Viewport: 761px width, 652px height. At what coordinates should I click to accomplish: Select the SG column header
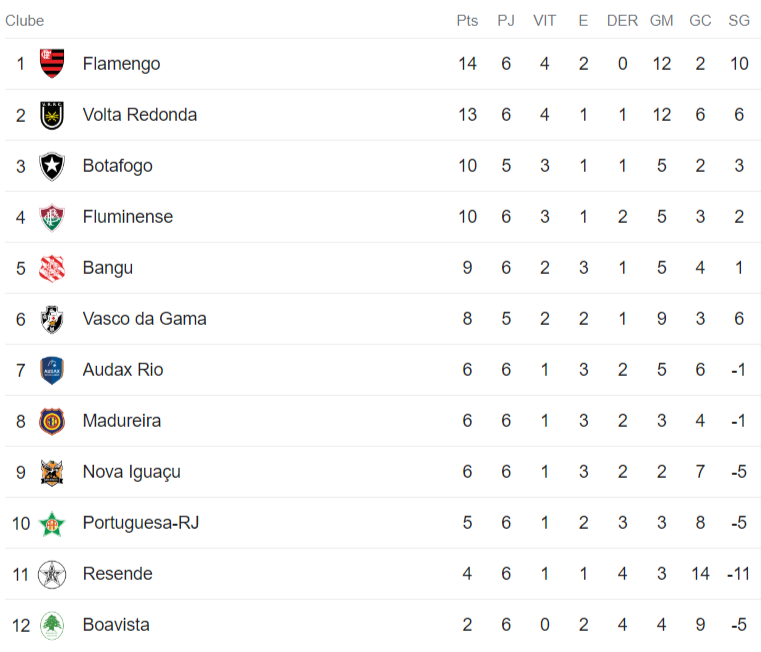click(x=739, y=21)
